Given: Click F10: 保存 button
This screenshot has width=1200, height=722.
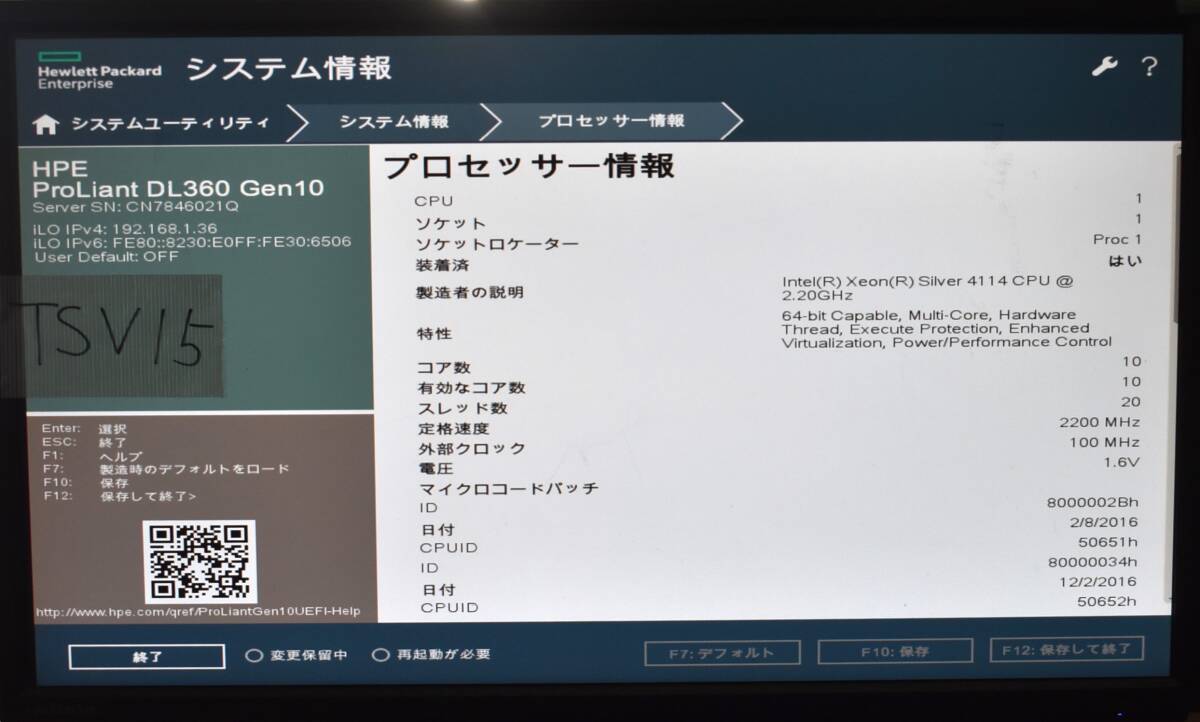Looking at the screenshot, I should tap(895, 652).
